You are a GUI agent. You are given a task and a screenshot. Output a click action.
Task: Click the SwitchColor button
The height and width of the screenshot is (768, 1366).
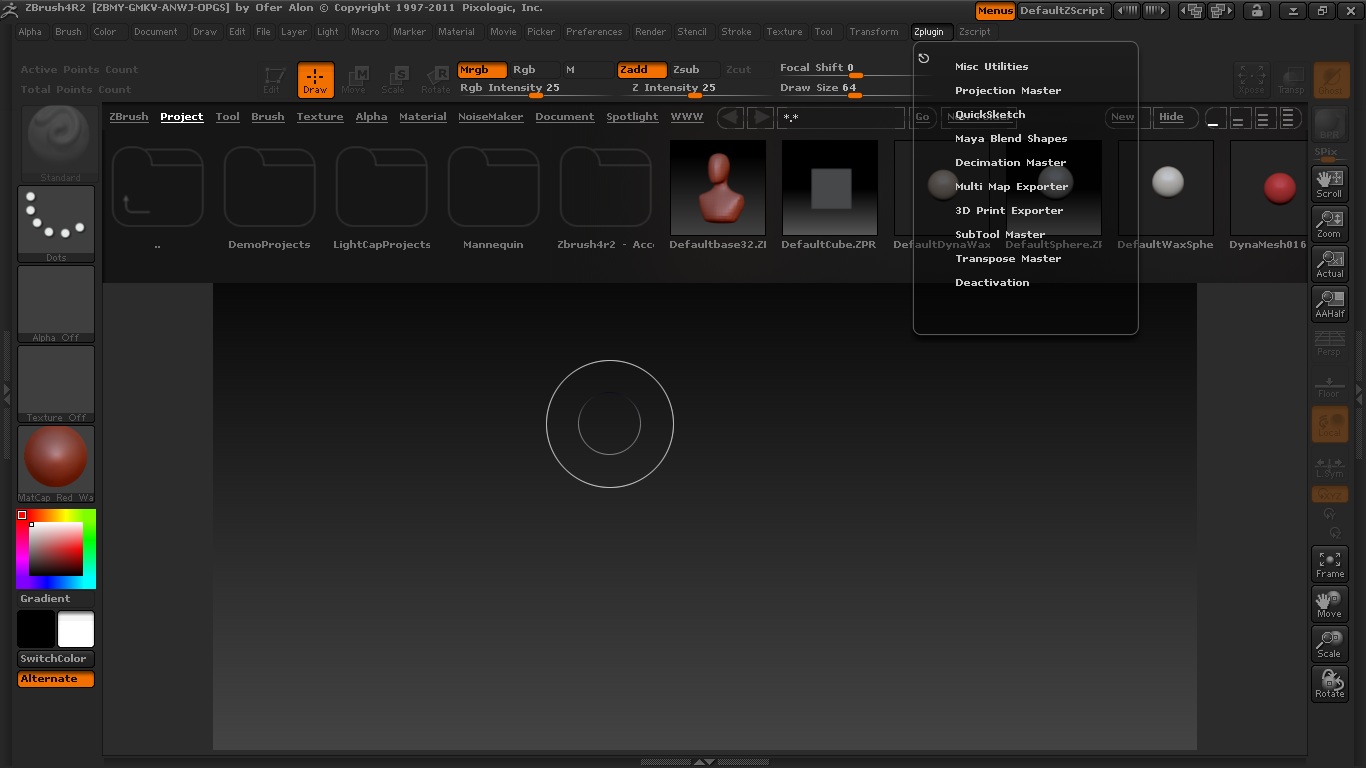point(56,659)
